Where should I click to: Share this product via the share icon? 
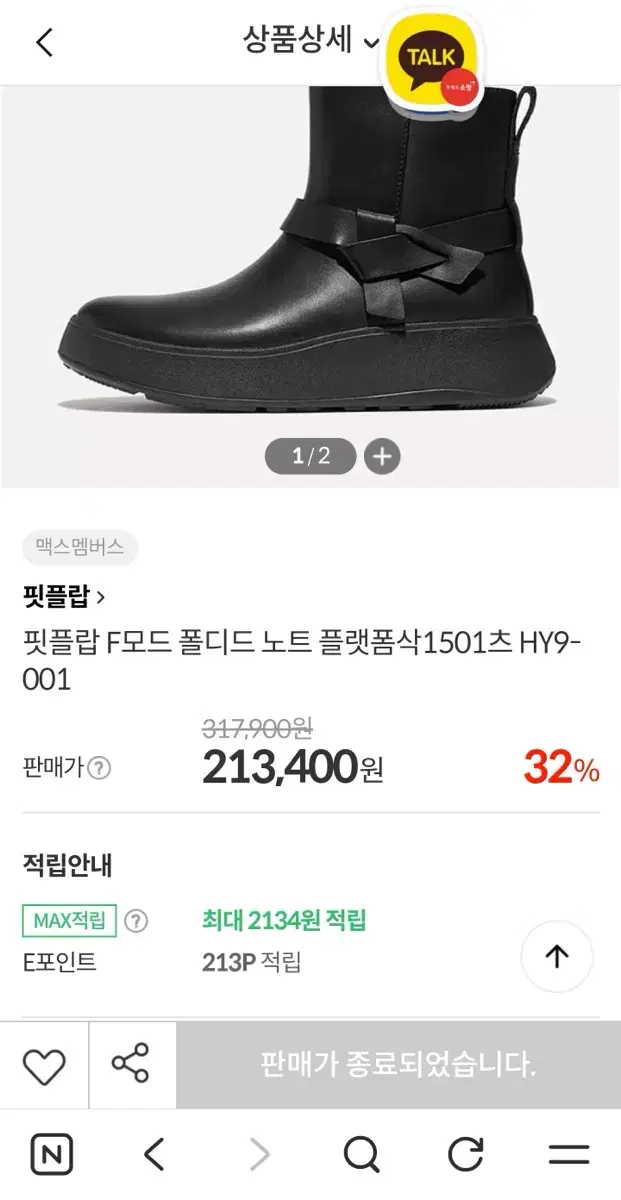coord(131,1065)
